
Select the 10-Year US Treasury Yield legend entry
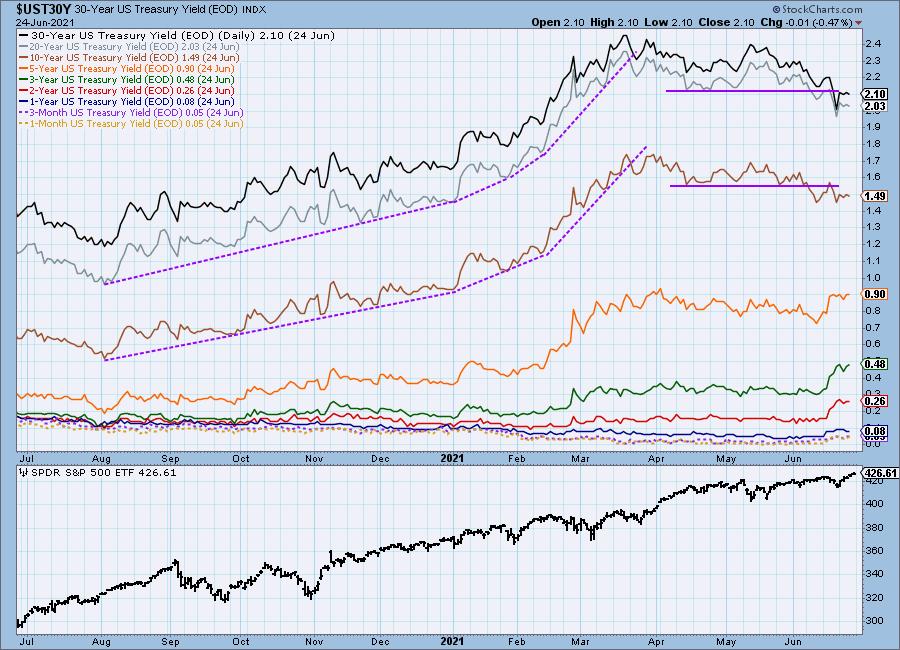[x=130, y=57]
